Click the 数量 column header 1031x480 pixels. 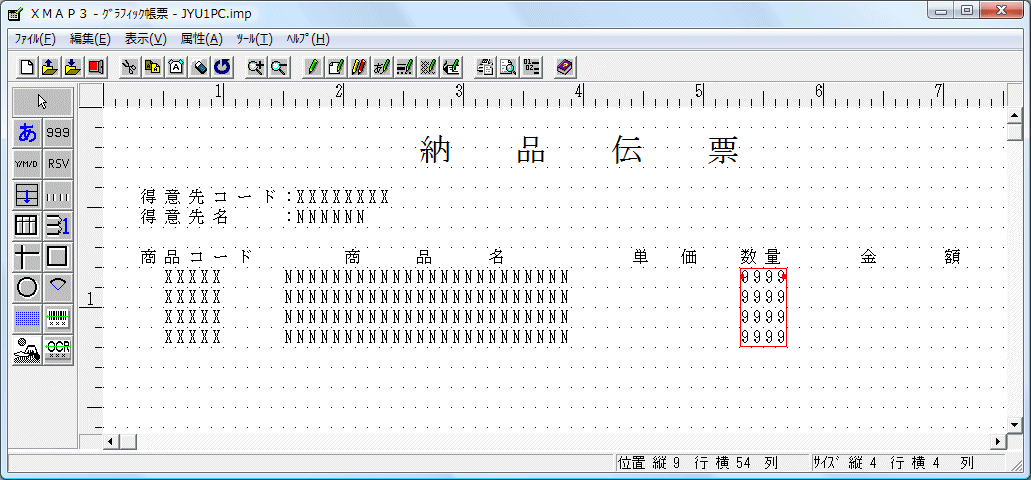[761, 257]
